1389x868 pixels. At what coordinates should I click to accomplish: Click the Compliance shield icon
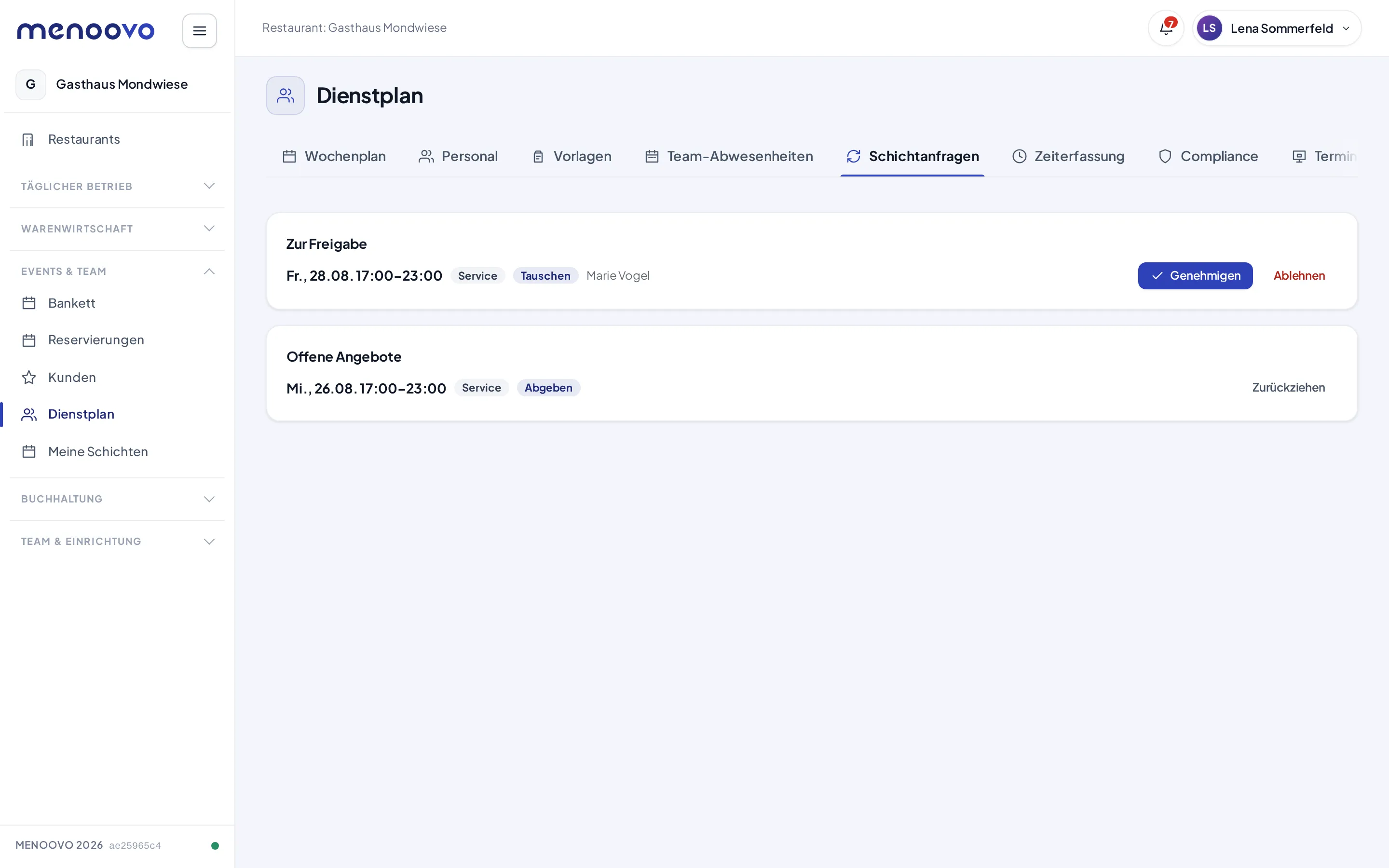point(1165,156)
